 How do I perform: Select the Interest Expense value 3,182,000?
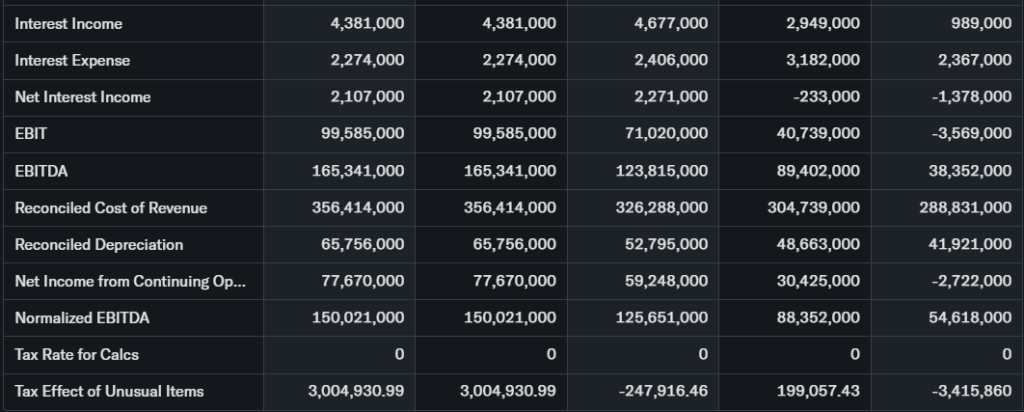pyautogui.click(x=823, y=60)
